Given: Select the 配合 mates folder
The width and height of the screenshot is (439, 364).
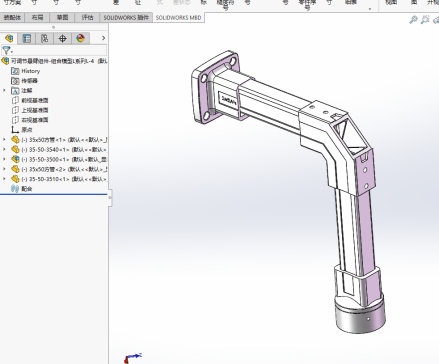Looking at the screenshot, I should [x=27, y=189].
